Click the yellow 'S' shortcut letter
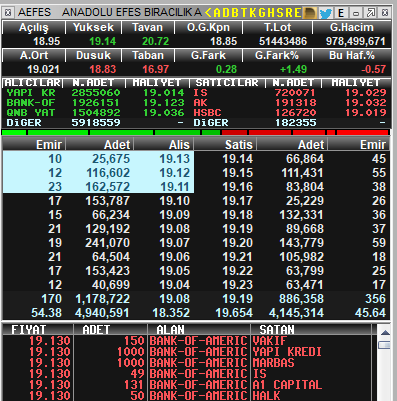The image size is (397, 401). tap(280, 13)
